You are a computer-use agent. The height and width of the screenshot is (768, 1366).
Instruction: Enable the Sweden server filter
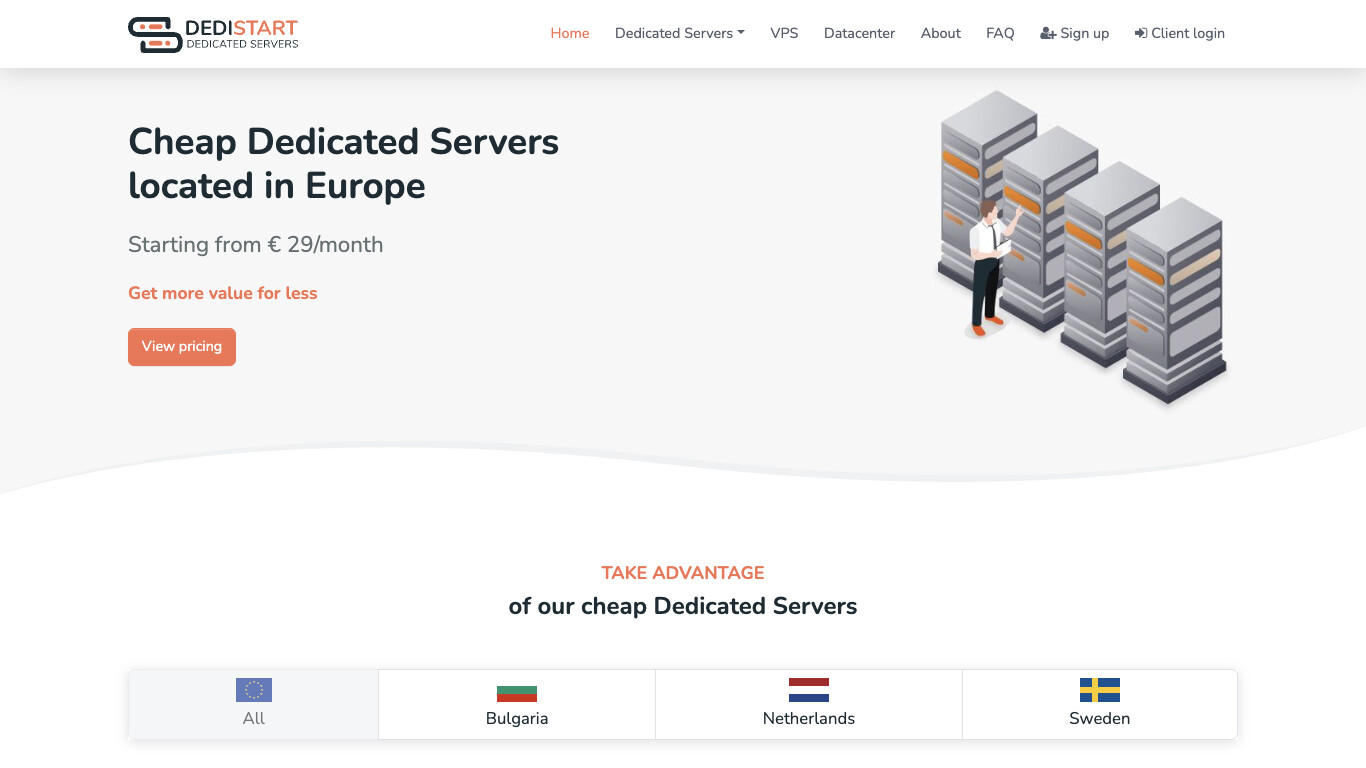pyautogui.click(x=1099, y=704)
